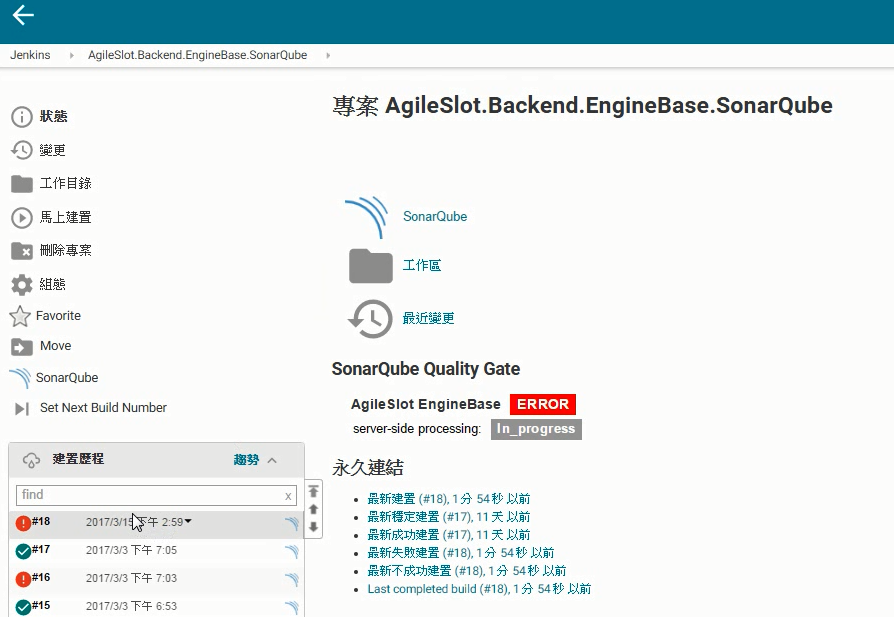Select 刪除專案 in the sidebar
894x617 pixels.
(x=66, y=251)
